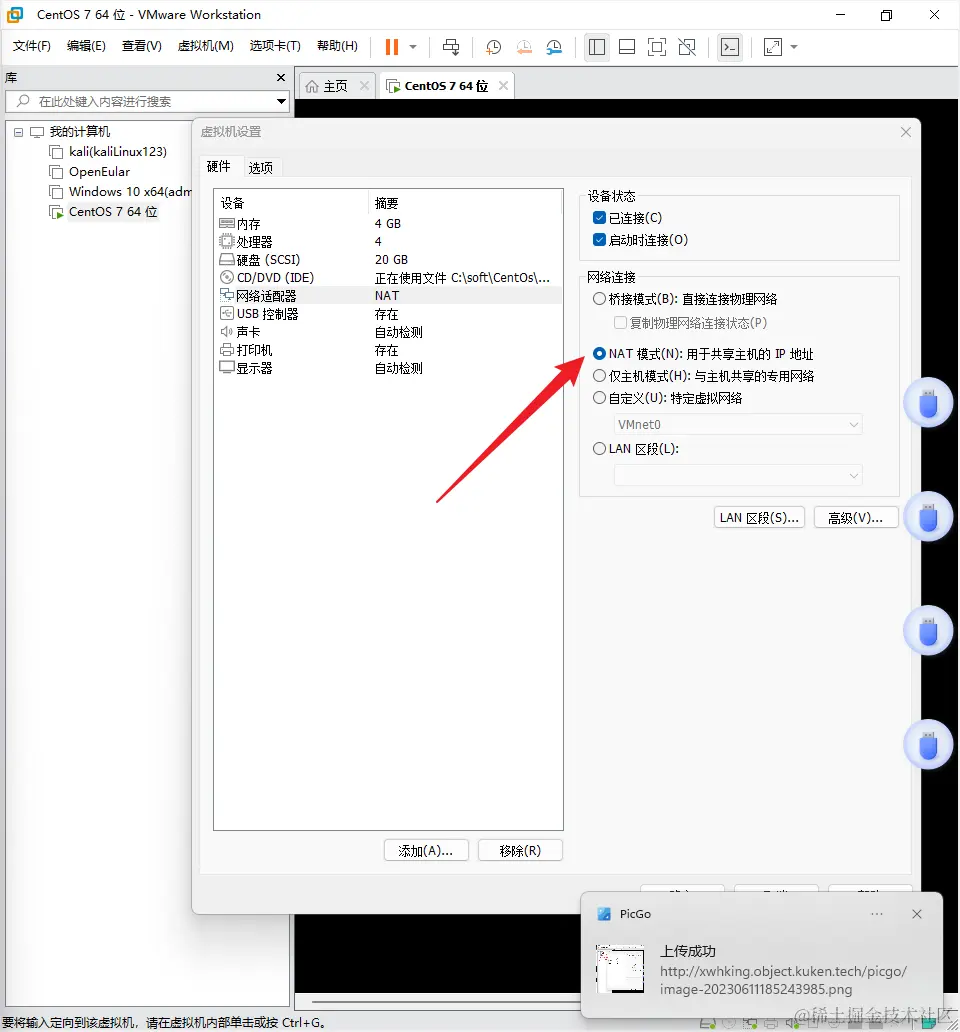Select USB 控制器 device row
Image resolution: width=960 pixels, height=1032 pixels.
click(388, 314)
